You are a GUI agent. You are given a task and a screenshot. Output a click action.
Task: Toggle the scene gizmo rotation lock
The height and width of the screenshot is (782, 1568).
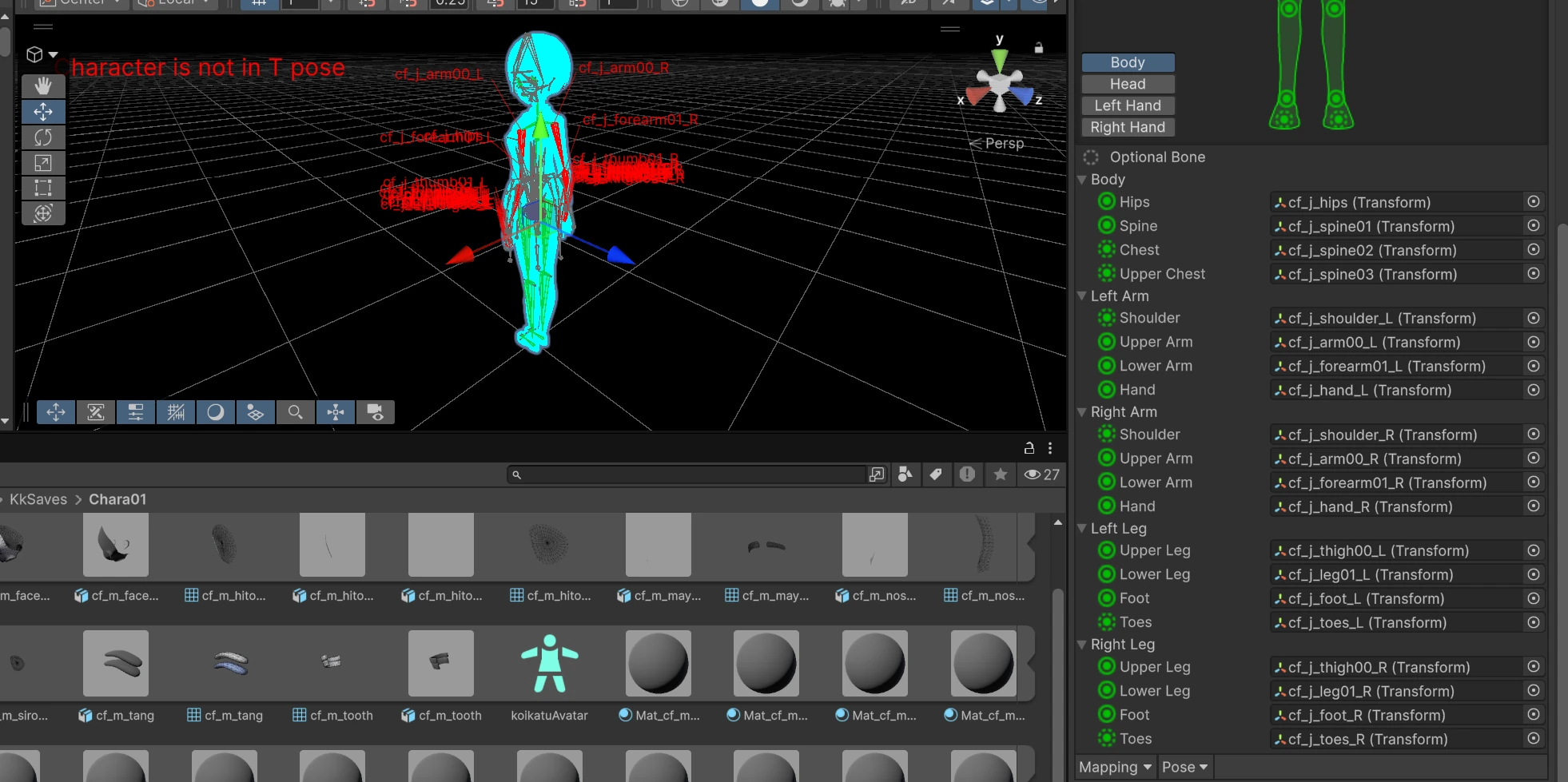(x=1039, y=48)
